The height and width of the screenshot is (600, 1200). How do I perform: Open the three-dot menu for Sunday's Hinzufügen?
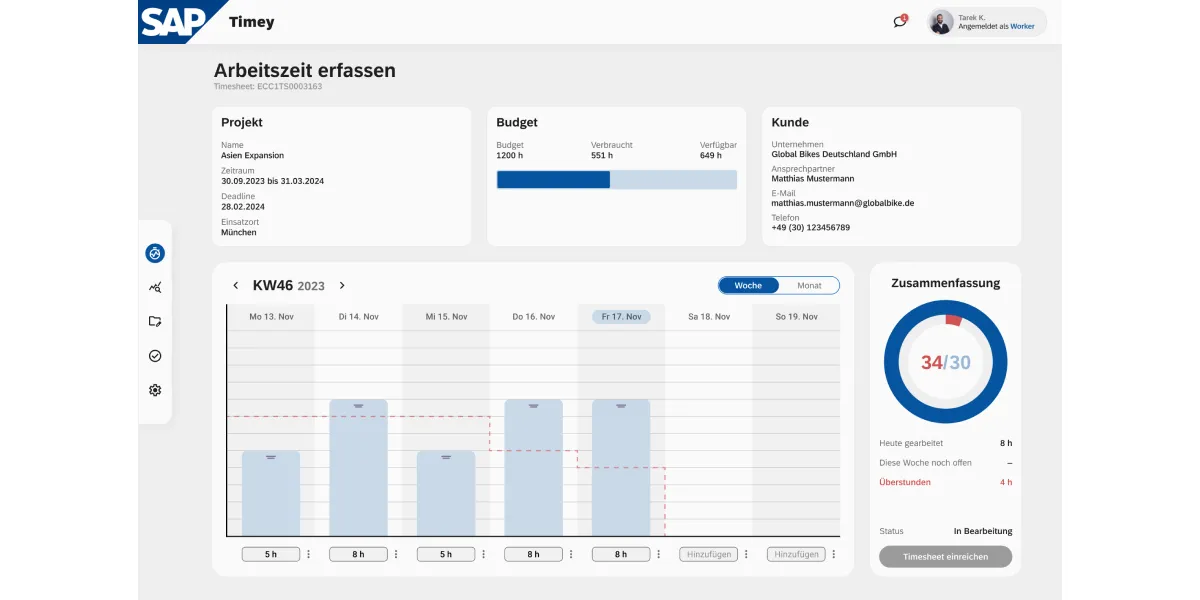point(833,554)
